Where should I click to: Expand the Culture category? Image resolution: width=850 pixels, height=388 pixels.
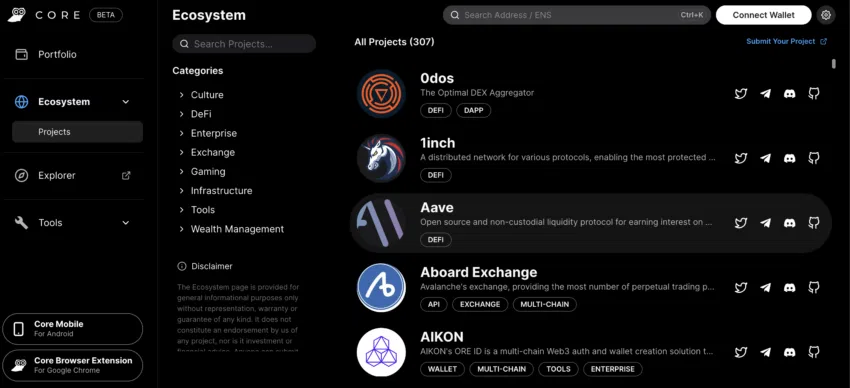coord(202,95)
